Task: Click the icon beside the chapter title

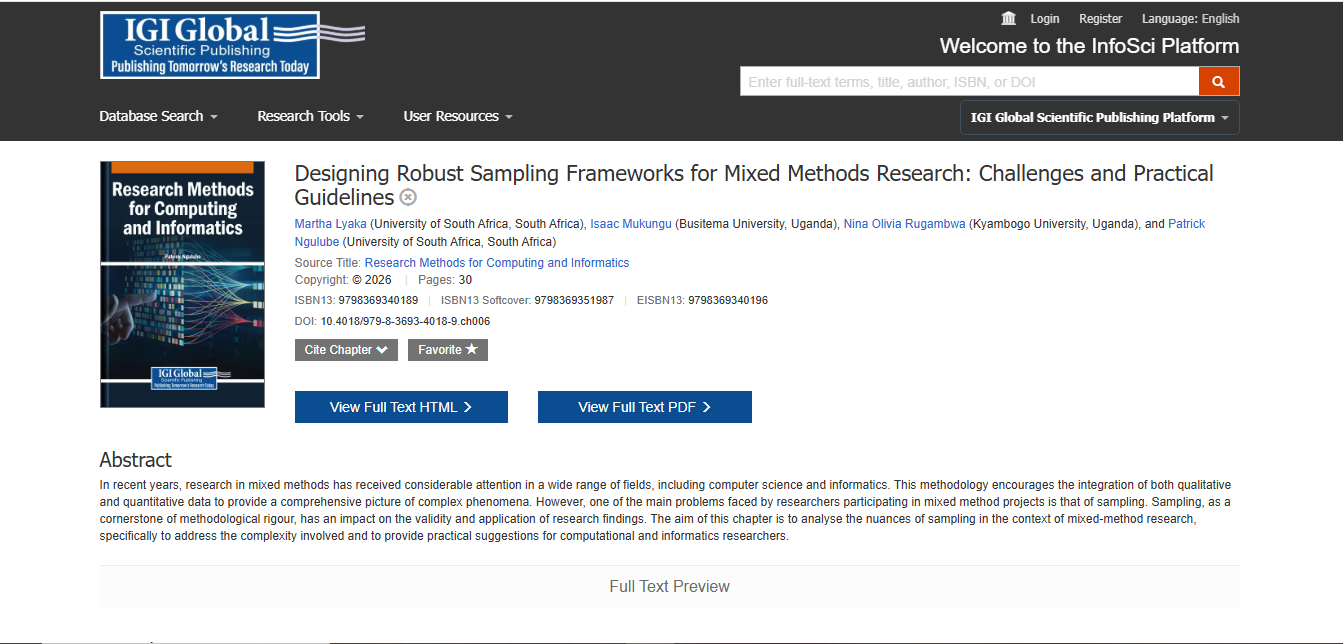Action: pyautogui.click(x=408, y=197)
